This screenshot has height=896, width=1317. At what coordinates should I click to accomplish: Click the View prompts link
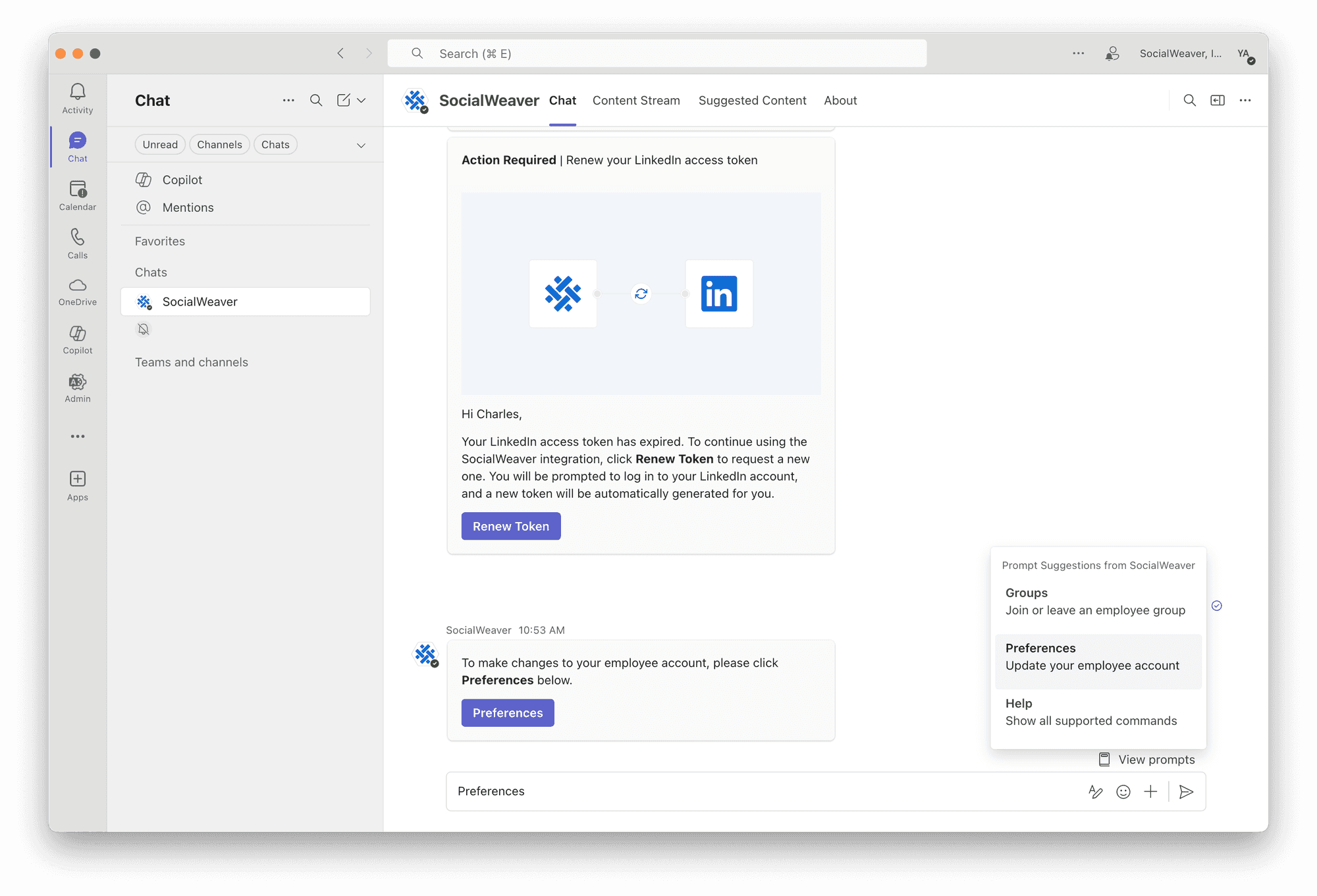click(x=1147, y=760)
